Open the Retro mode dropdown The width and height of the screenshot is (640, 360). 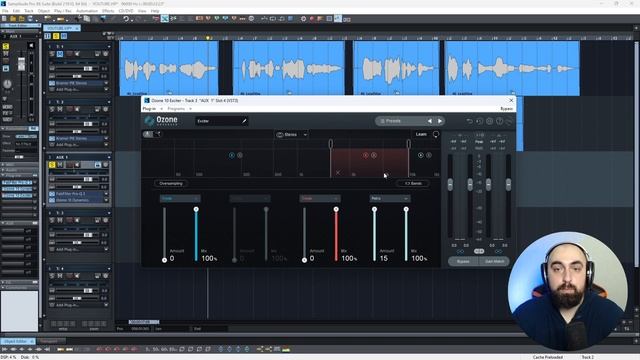pyautogui.click(x=390, y=198)
